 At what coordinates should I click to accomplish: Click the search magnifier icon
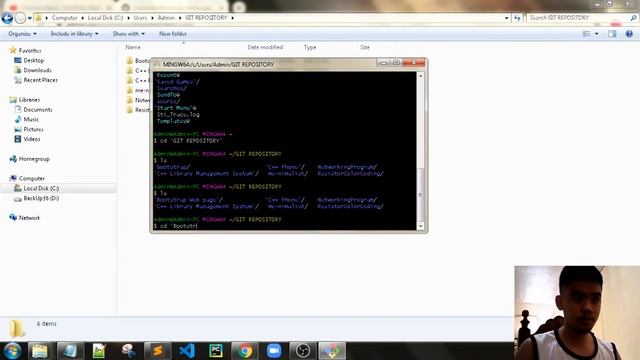click(633, 18)
